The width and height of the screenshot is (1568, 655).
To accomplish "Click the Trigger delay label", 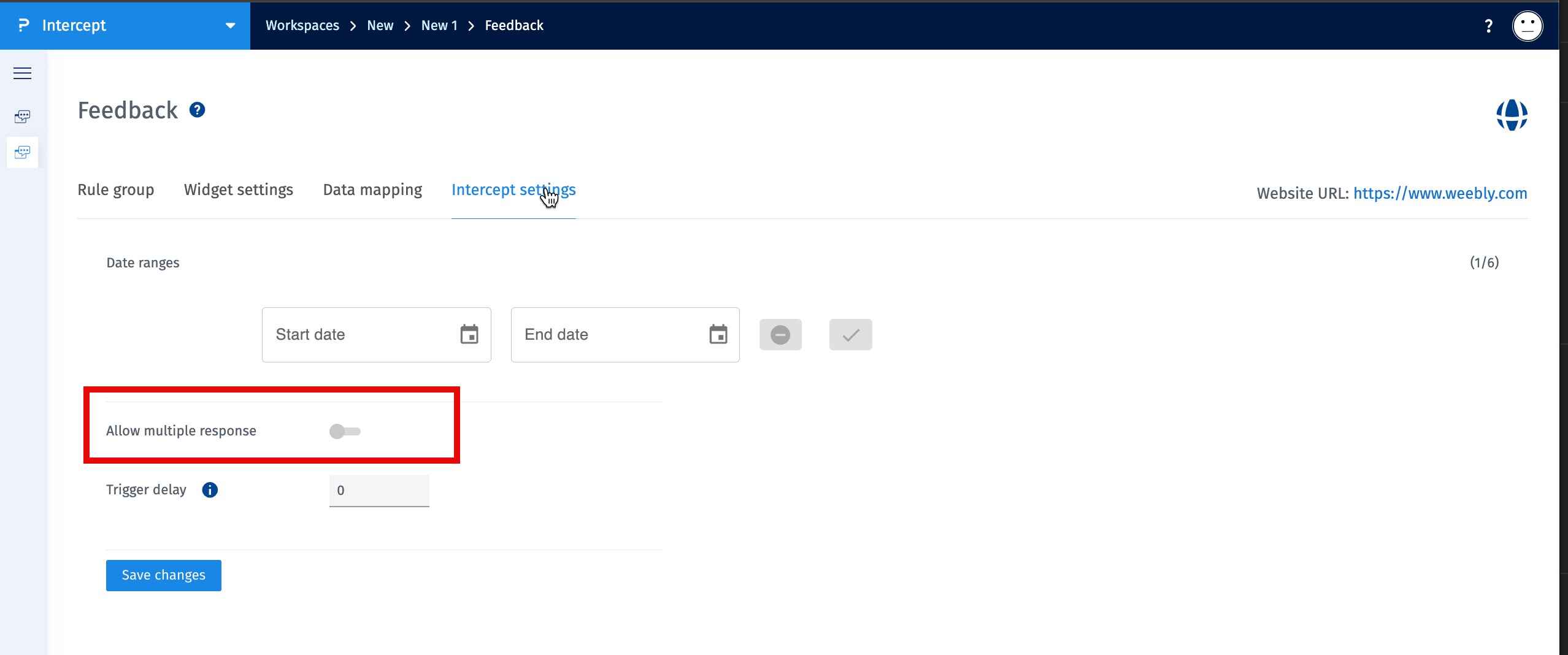I will pos(146,490).
